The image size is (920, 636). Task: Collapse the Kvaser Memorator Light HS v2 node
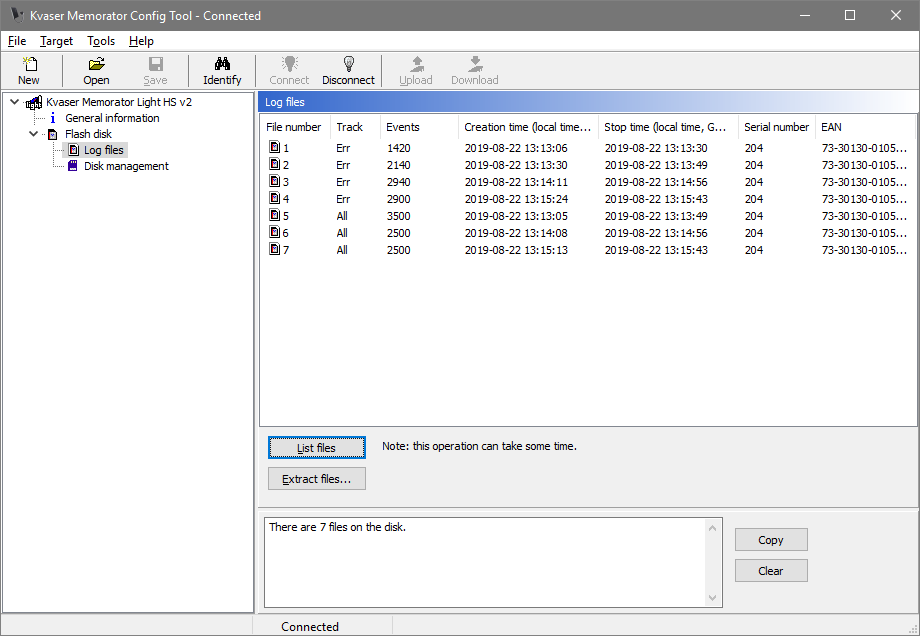(x=15, y=102)
